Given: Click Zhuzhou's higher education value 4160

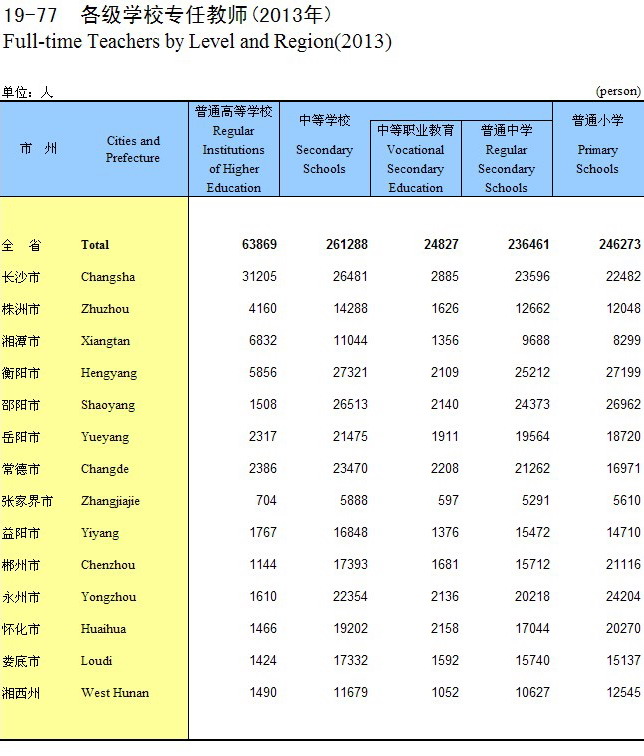Looking at the screenshot, I should pos(263,308).
